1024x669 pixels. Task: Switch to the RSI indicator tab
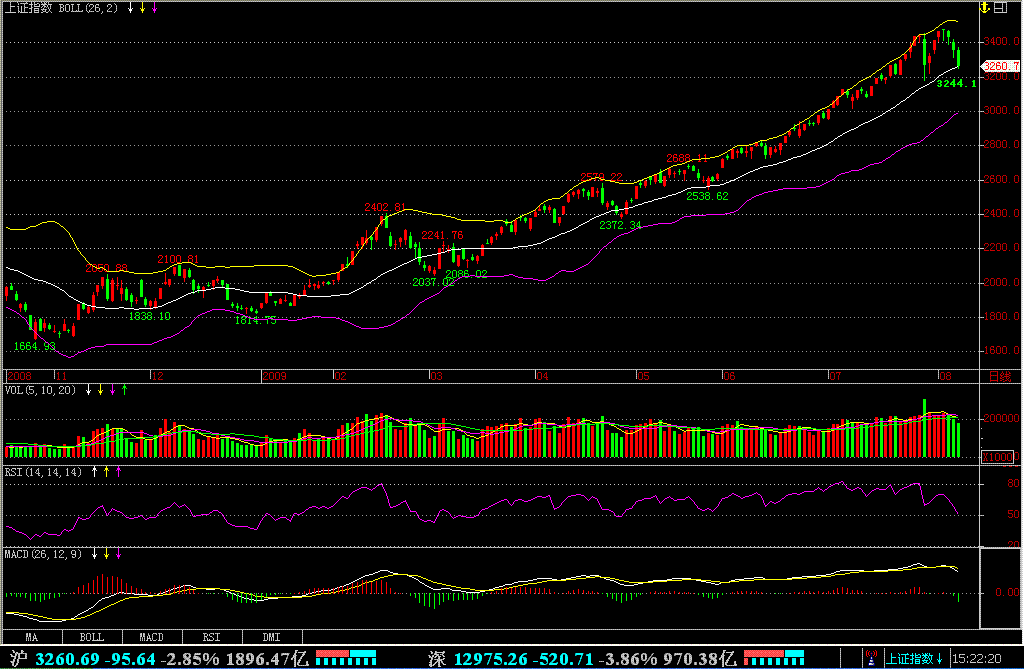click(212, 637)
